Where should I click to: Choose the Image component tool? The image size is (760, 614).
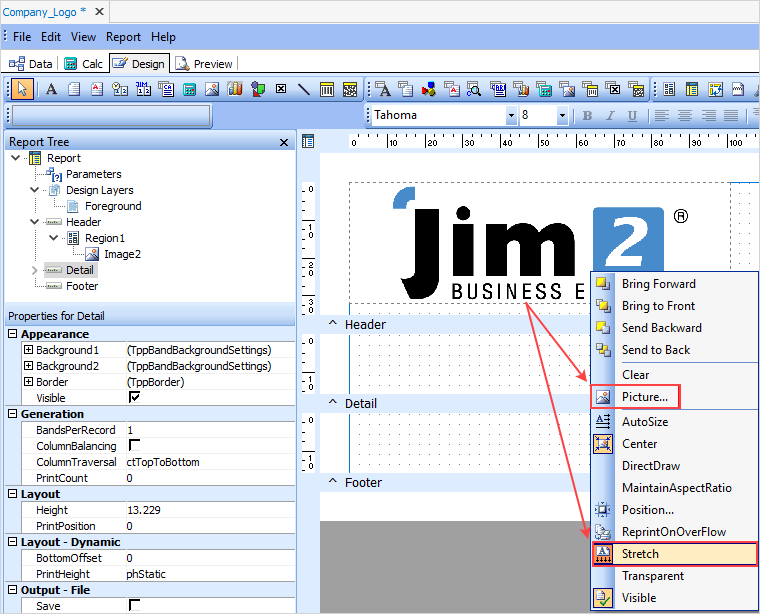click(x=211, y=89)
